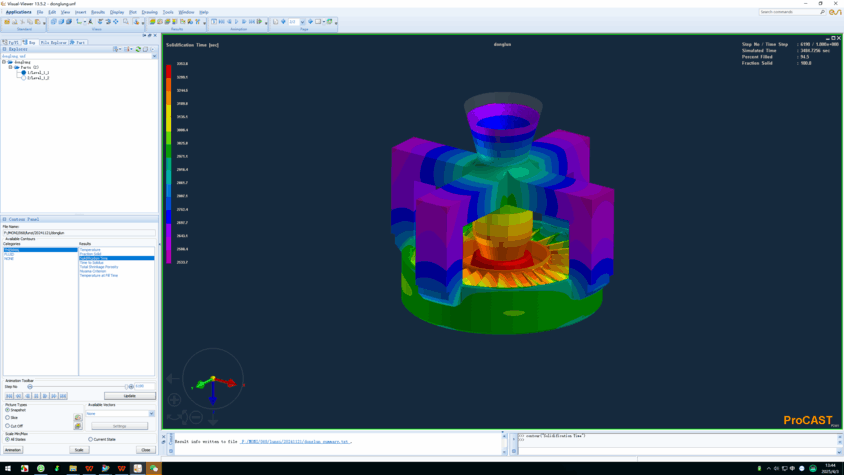Click the Update button
Image resolution: width=844 pixels, height=475 pixels.
tap(130, 396)
